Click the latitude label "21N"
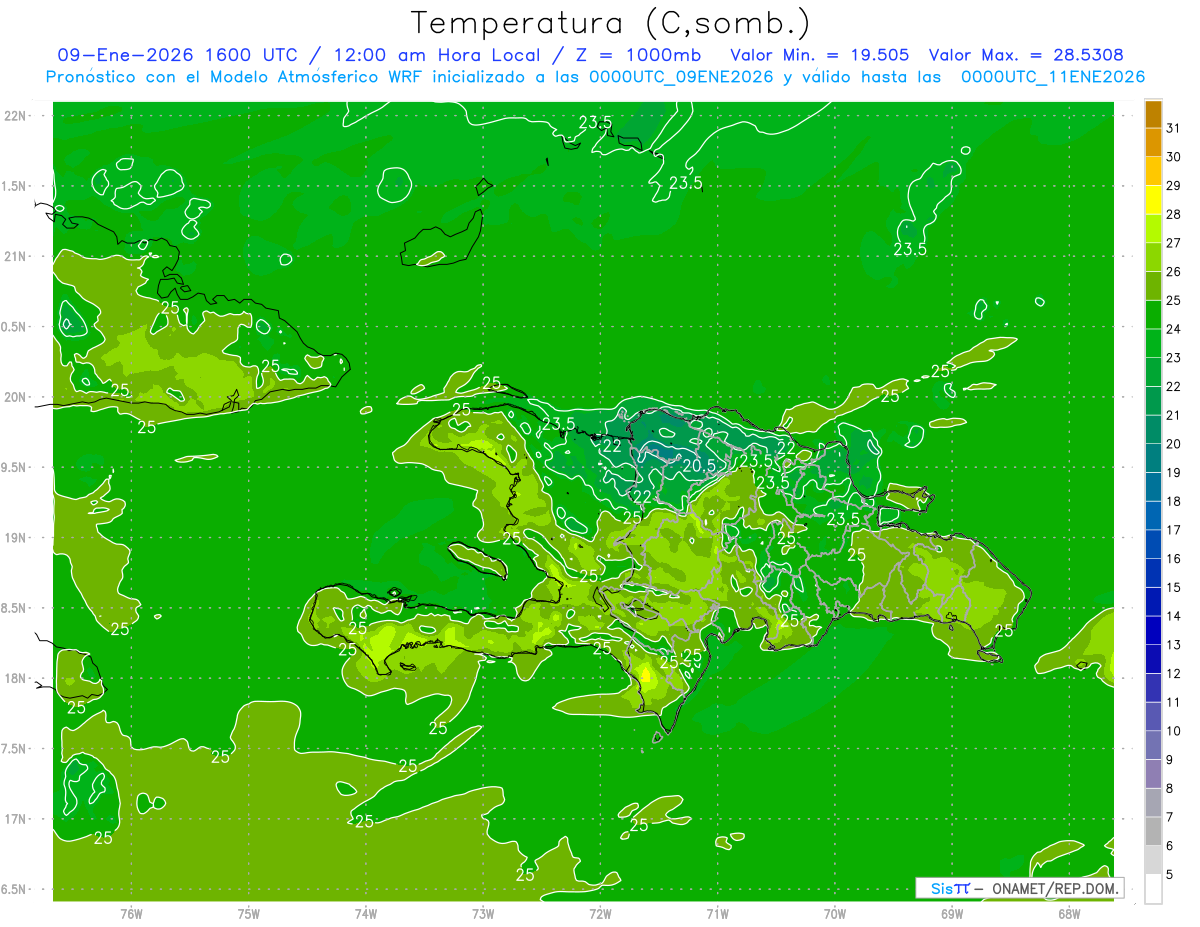 (x=15, y=257)
